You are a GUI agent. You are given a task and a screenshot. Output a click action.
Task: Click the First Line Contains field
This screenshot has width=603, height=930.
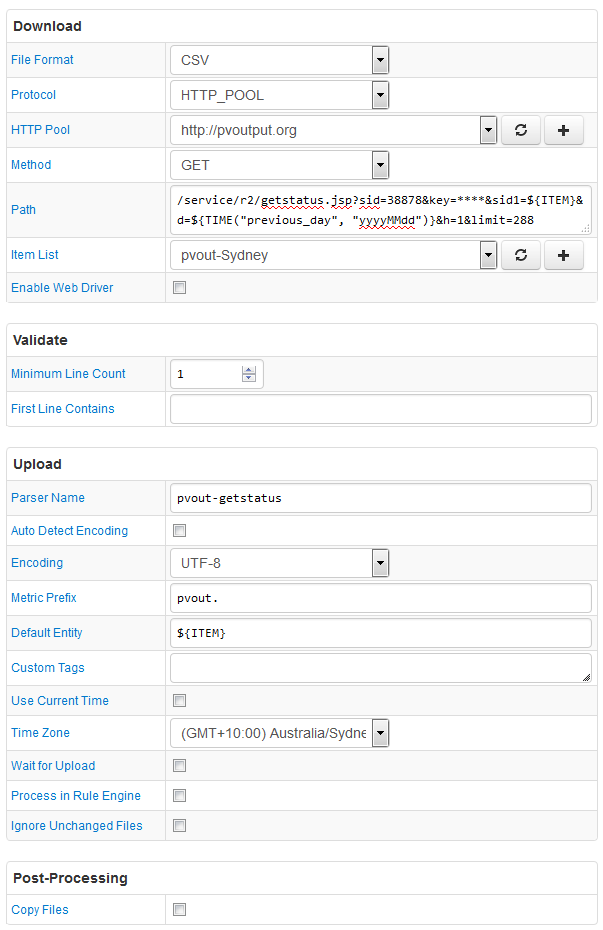click(x=381, y=409)
